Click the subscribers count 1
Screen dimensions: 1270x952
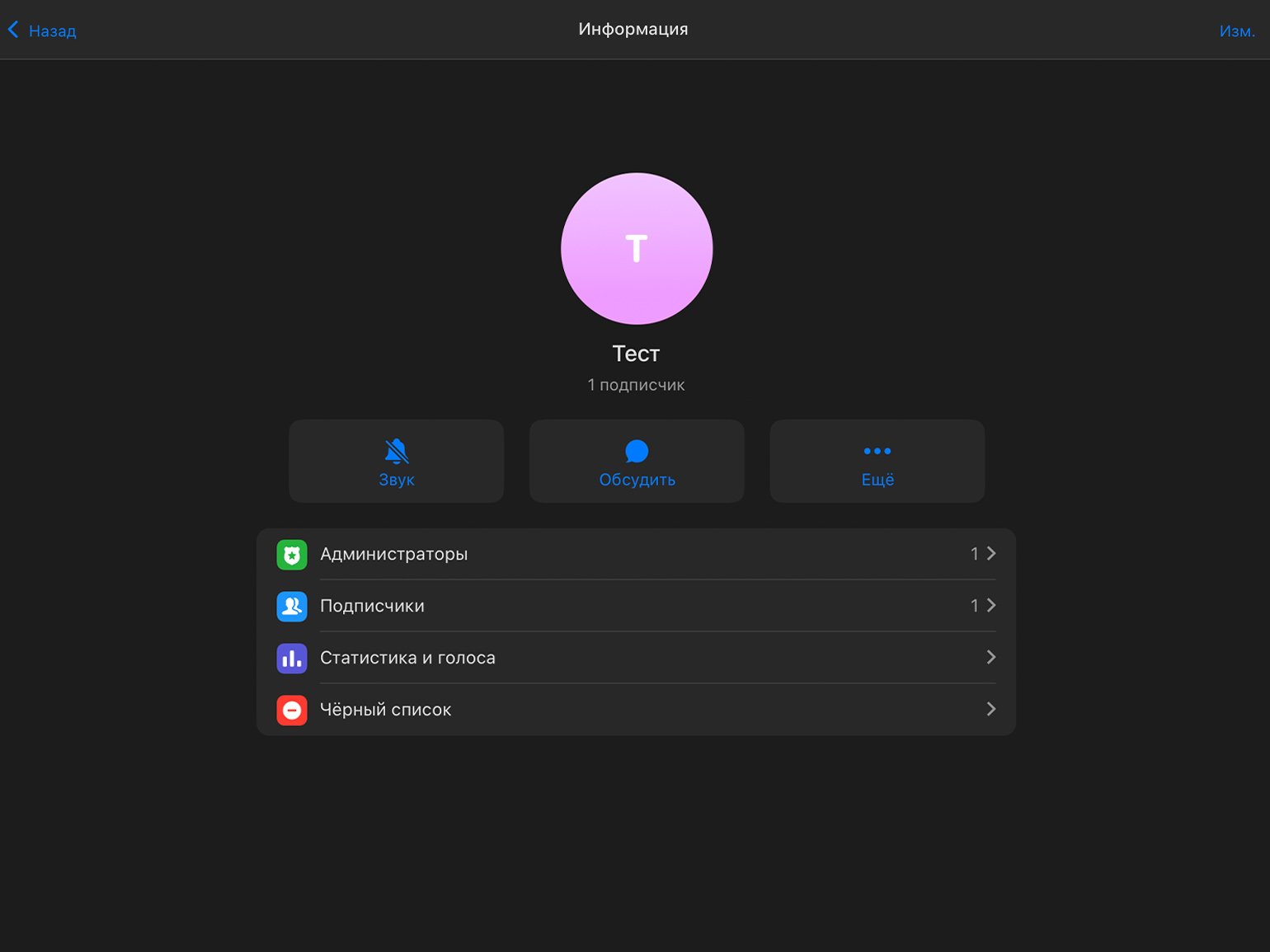click(x=975, y=606)
